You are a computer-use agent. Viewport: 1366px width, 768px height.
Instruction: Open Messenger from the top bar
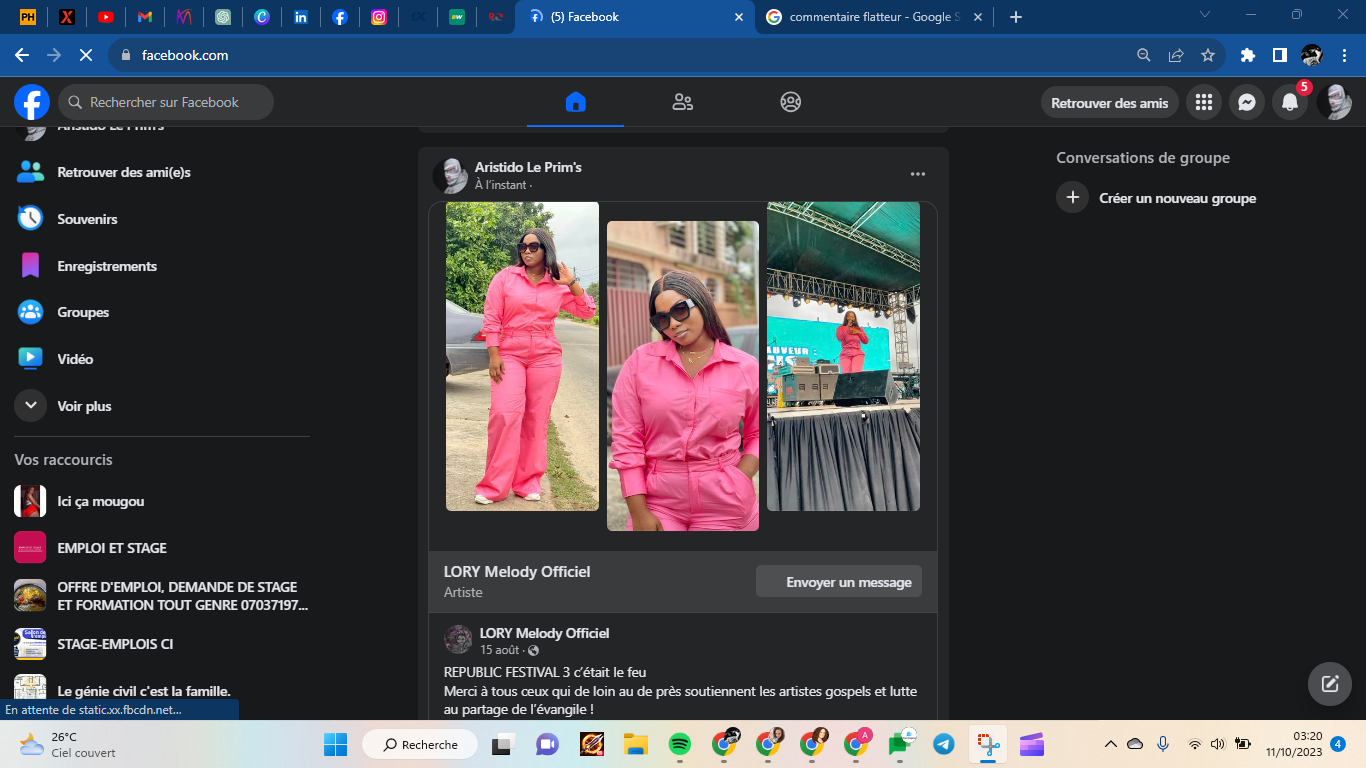pos(1247,102)
